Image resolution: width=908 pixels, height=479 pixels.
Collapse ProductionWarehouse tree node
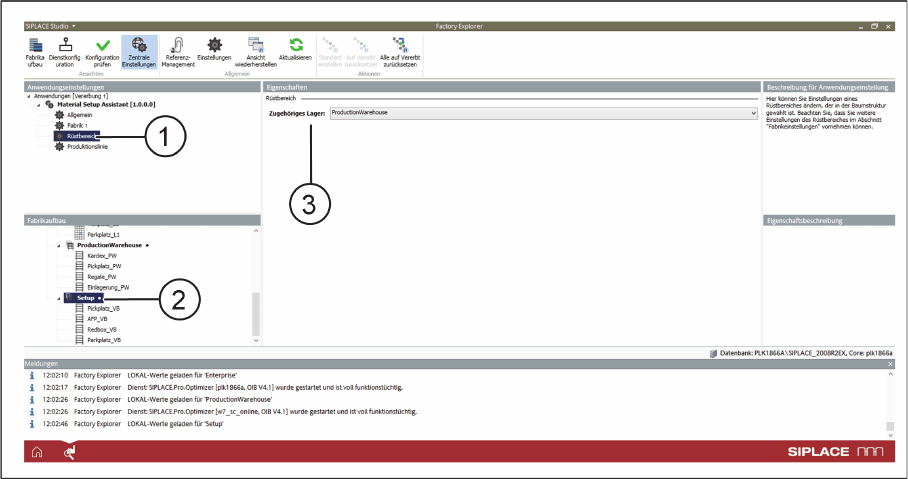point(59,246)
